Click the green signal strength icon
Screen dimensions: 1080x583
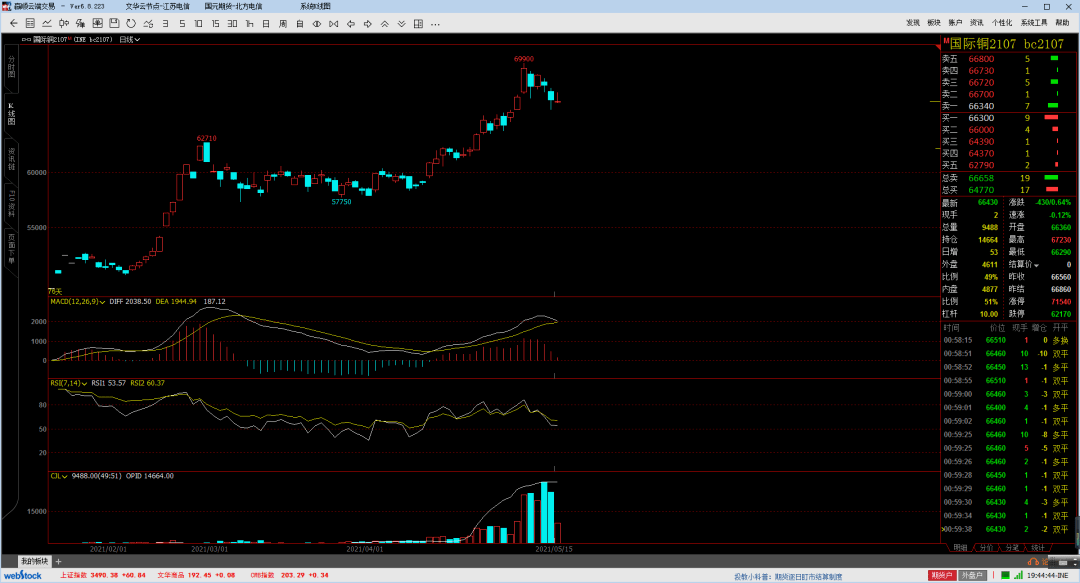[1018, 575]
